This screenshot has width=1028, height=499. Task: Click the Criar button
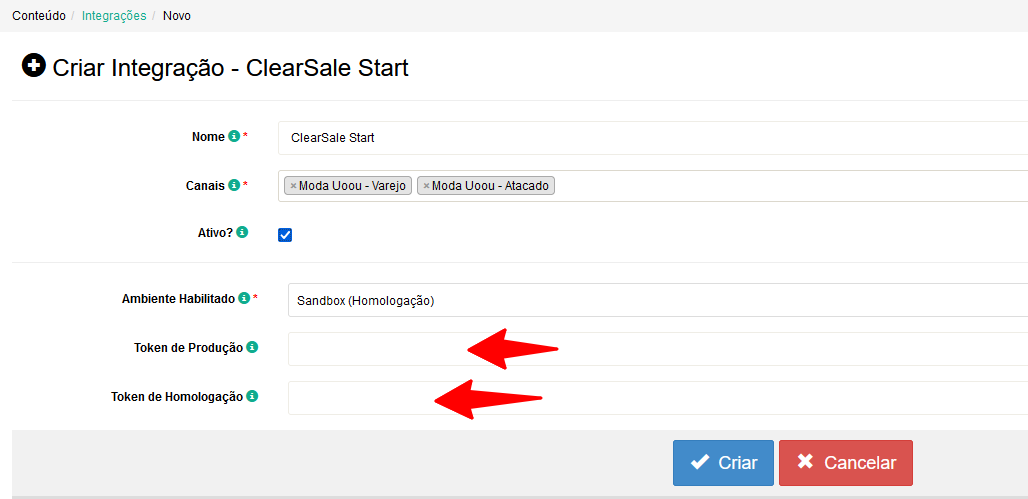(723, 463)
